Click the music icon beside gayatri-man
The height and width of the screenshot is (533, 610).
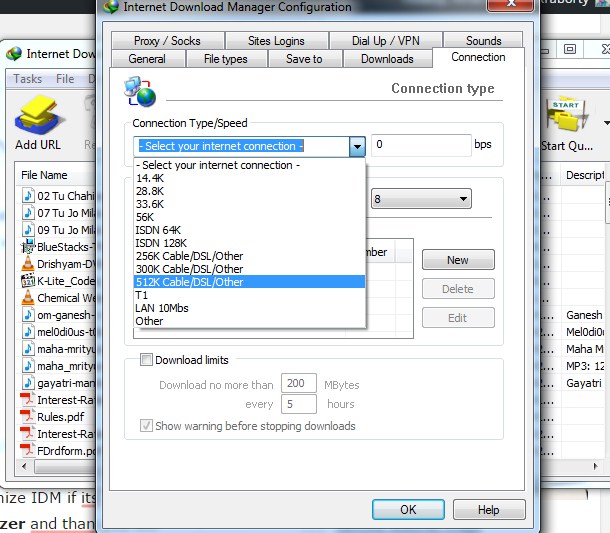click(28, 383)
